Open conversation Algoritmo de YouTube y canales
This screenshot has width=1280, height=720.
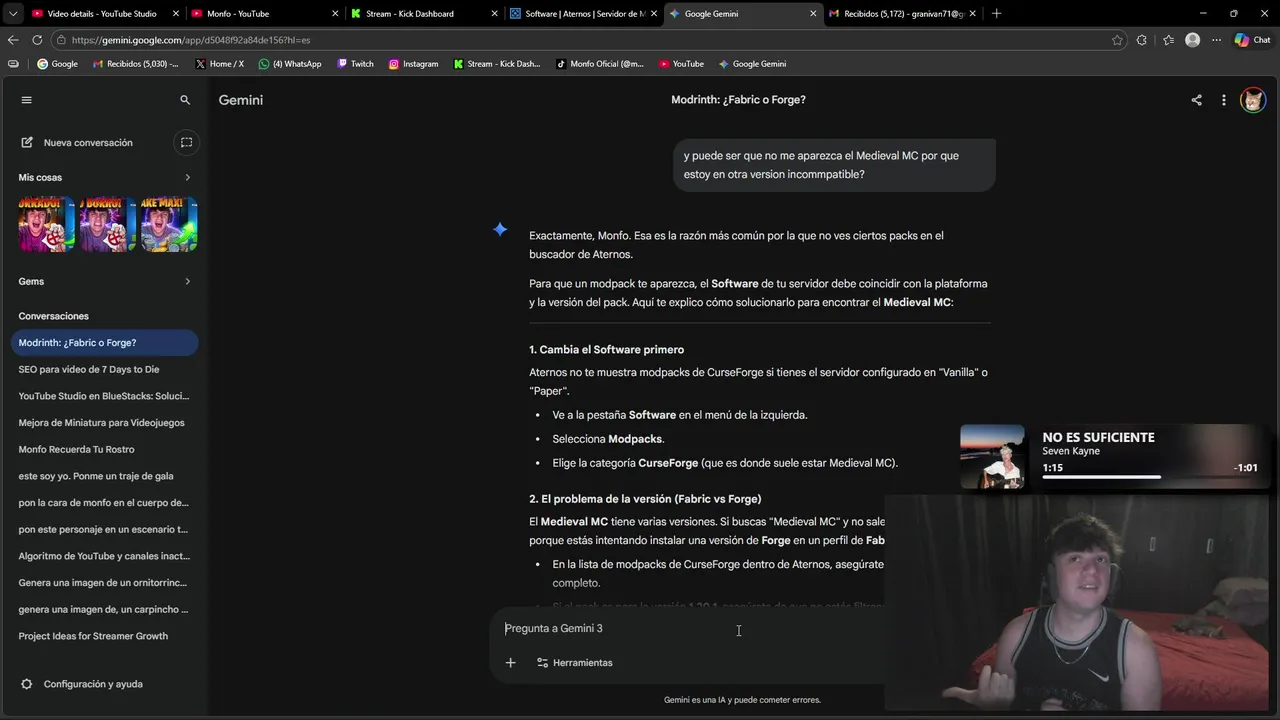[x=104, y=556]
